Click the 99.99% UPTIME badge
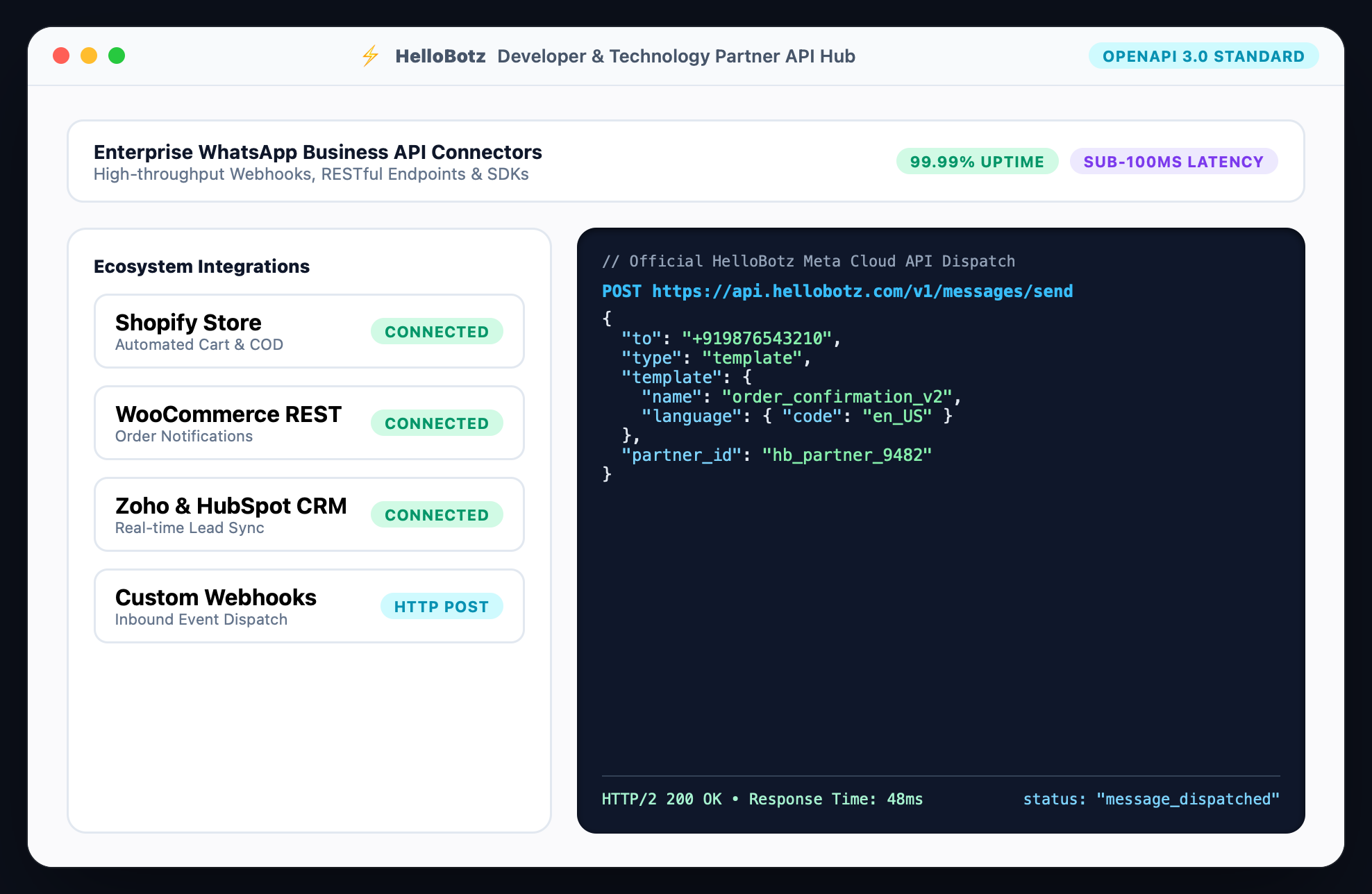The width and height of the screenshot is (1372, 894). tap(977, 162)
